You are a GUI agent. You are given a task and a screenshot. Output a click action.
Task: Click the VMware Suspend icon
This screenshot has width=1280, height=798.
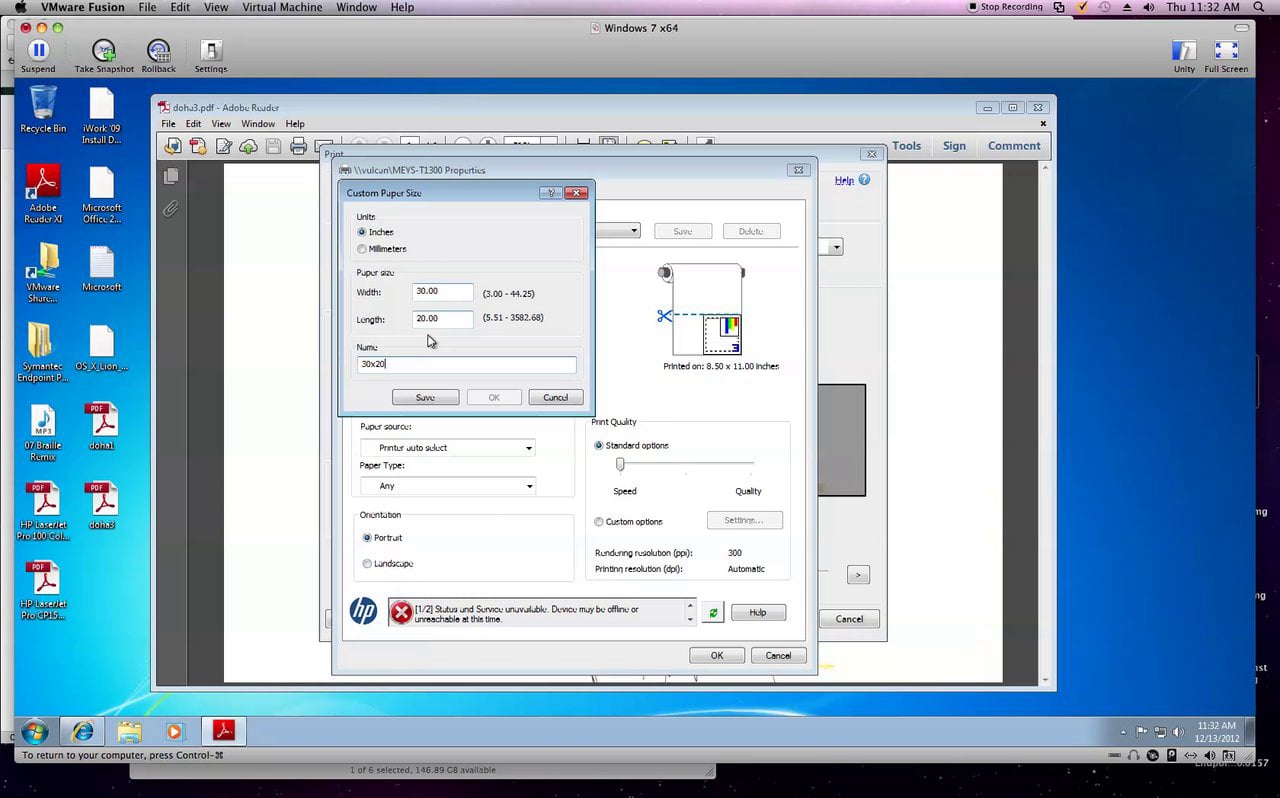pyautogui.click(x=38, y=50)
